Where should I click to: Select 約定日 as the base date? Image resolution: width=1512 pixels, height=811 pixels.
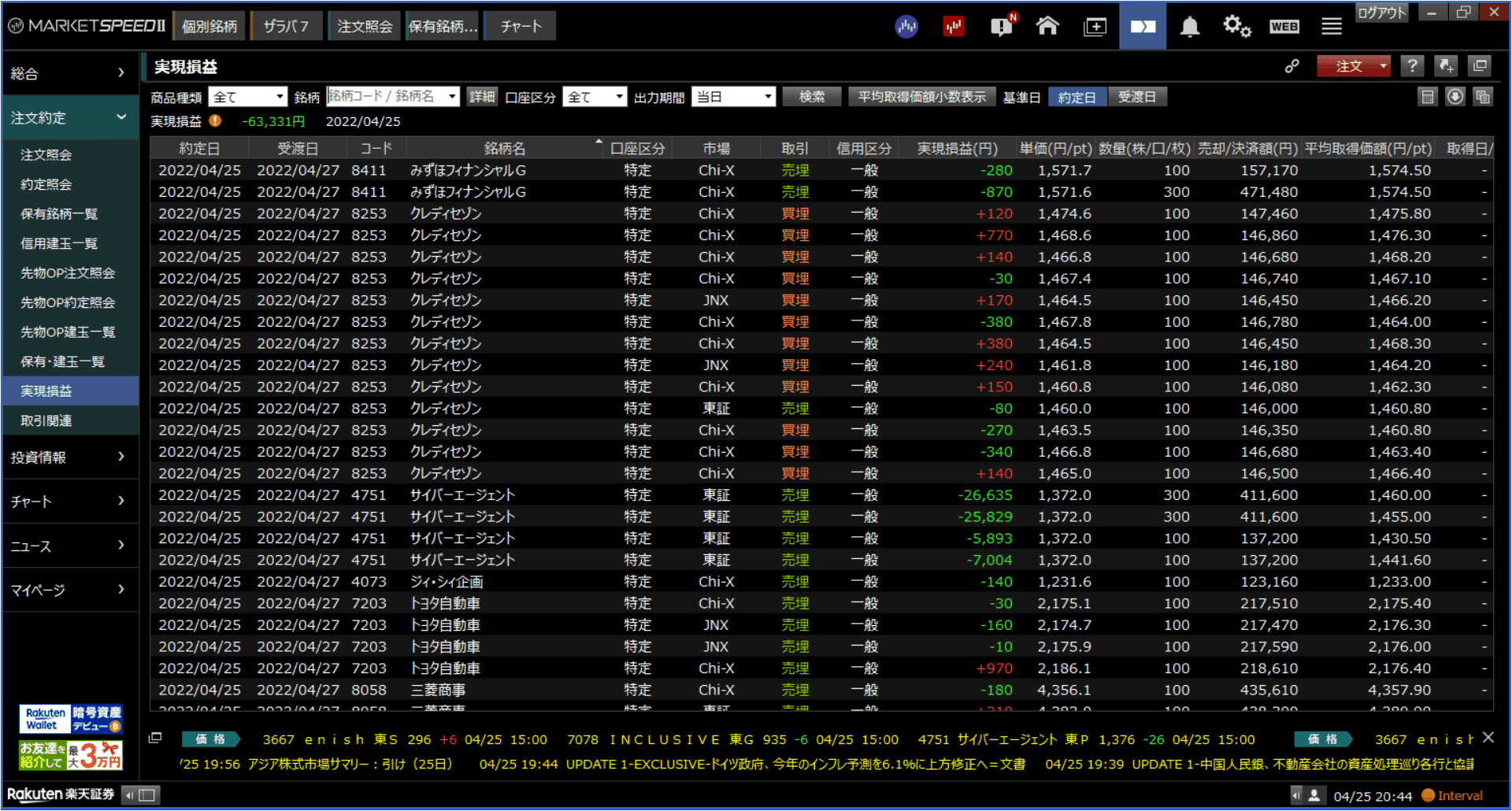pyautogui.click(x=1077, y=97)
